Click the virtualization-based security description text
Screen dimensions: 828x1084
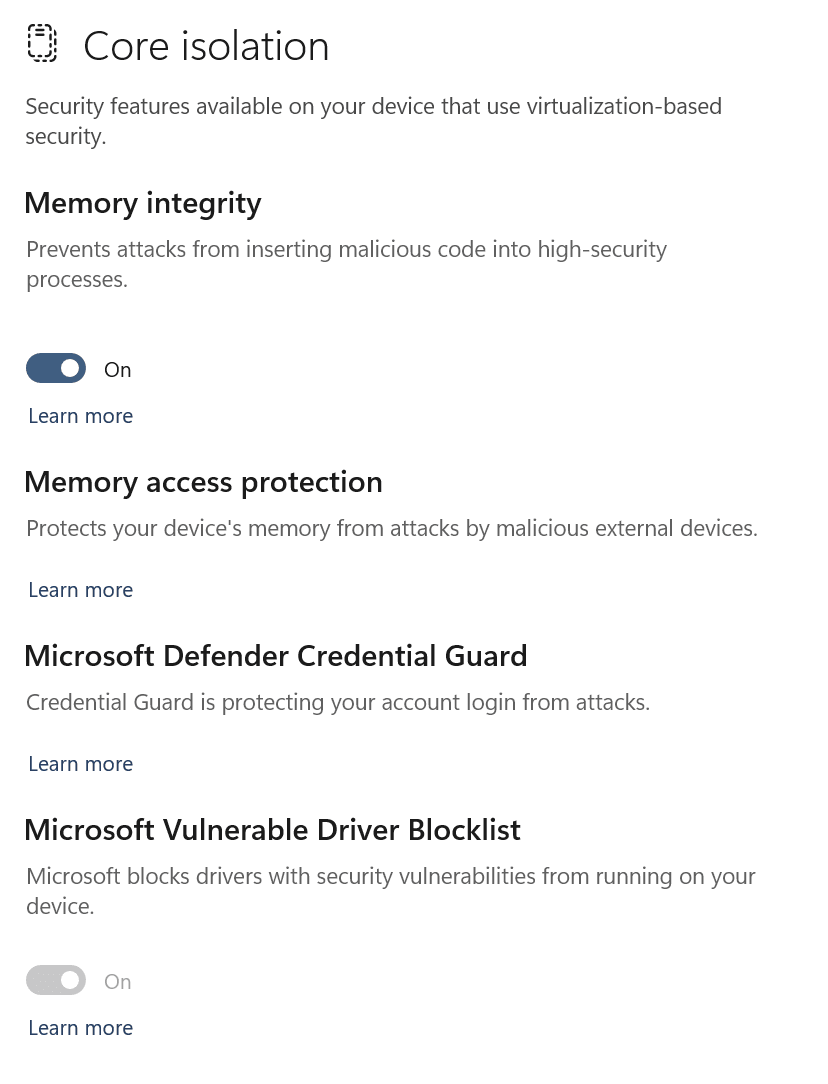(x=374, y=121)
